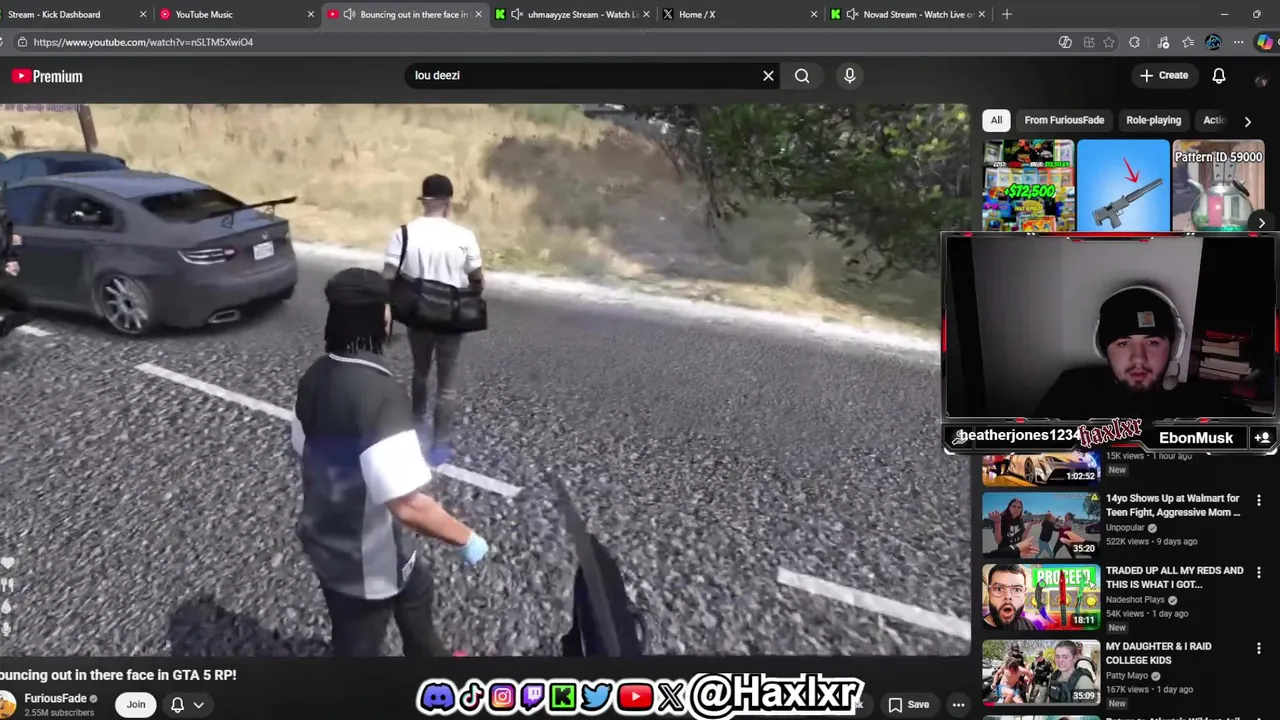Open YouTube notifications bell
This screenshot has width=1280, height=720.
(x=1219, y=76)
